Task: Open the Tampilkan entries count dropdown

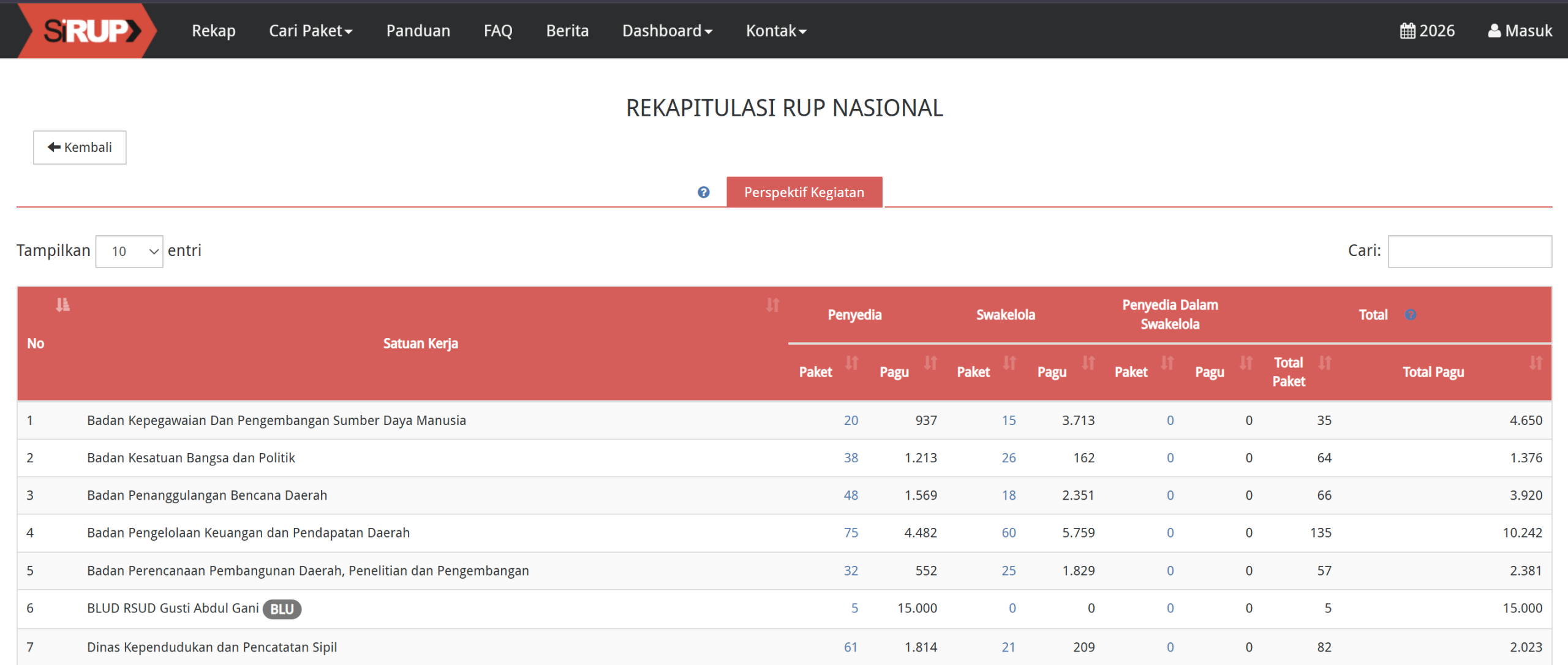Action: point(129,251)
